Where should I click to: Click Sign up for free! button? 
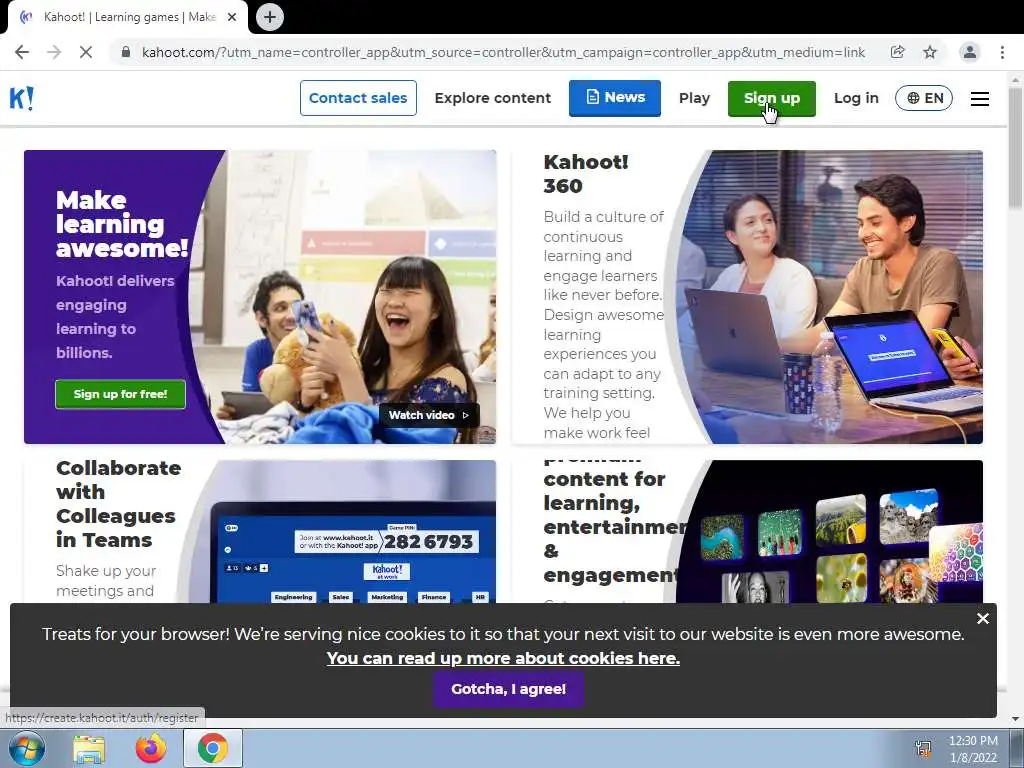coord(120,394)
